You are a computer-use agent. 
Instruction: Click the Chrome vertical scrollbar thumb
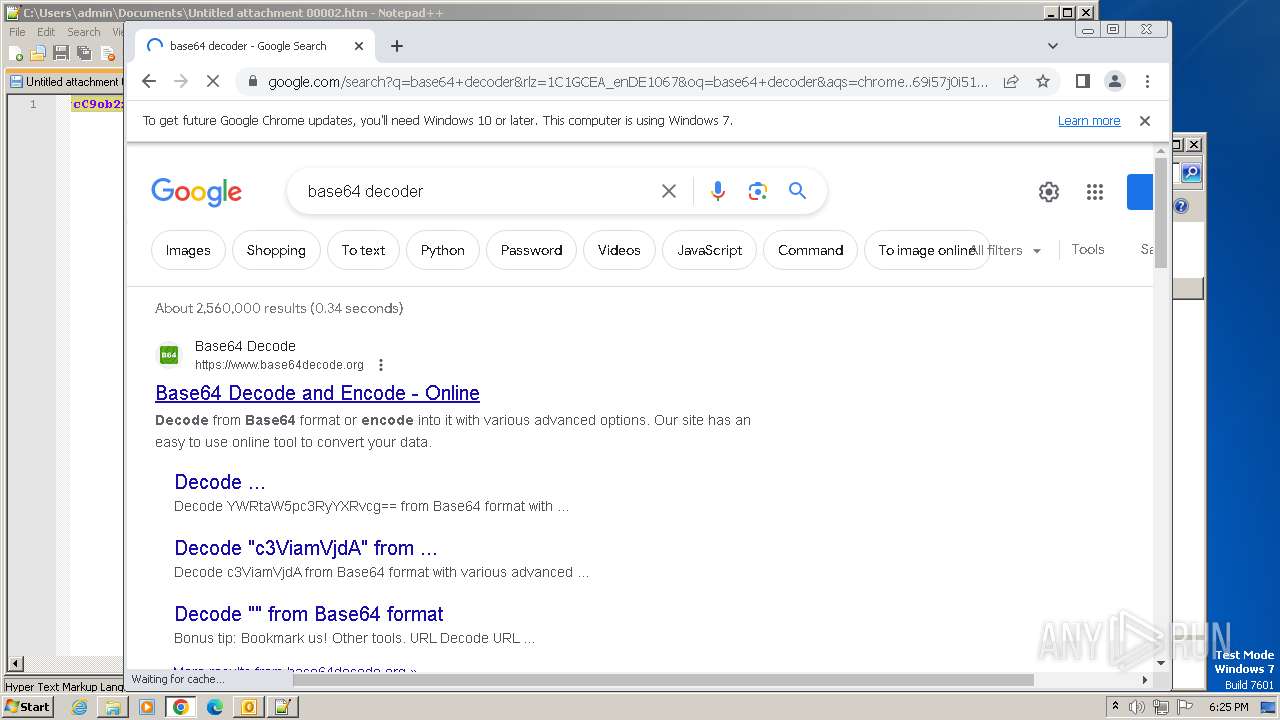point(1160,213)
